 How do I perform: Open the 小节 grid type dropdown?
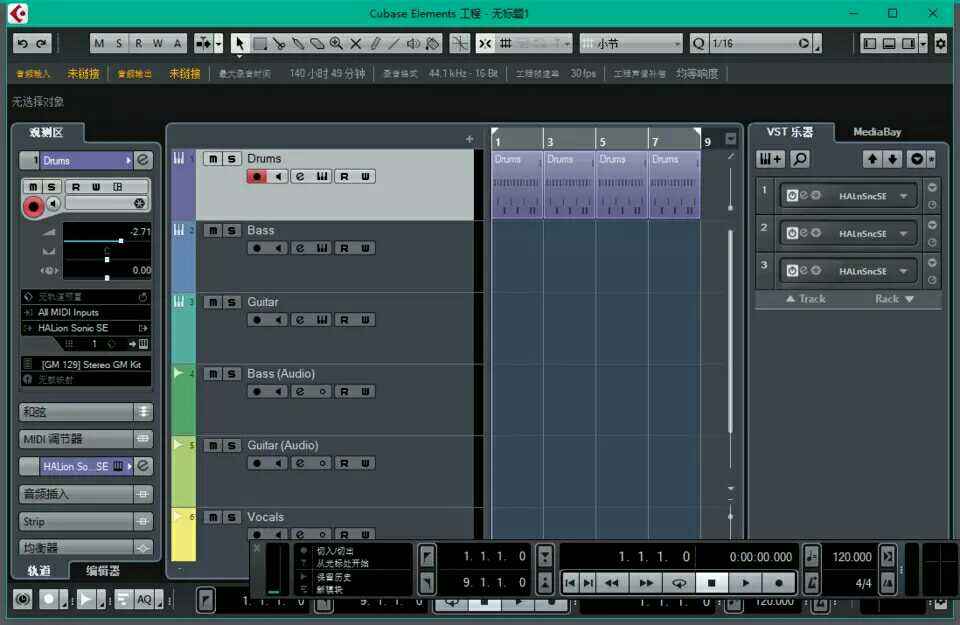click(677, 43)
